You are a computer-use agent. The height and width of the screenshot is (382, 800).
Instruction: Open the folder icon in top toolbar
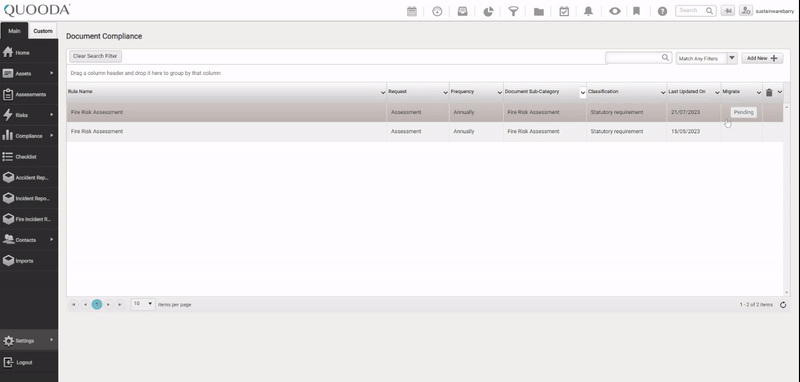539,11
